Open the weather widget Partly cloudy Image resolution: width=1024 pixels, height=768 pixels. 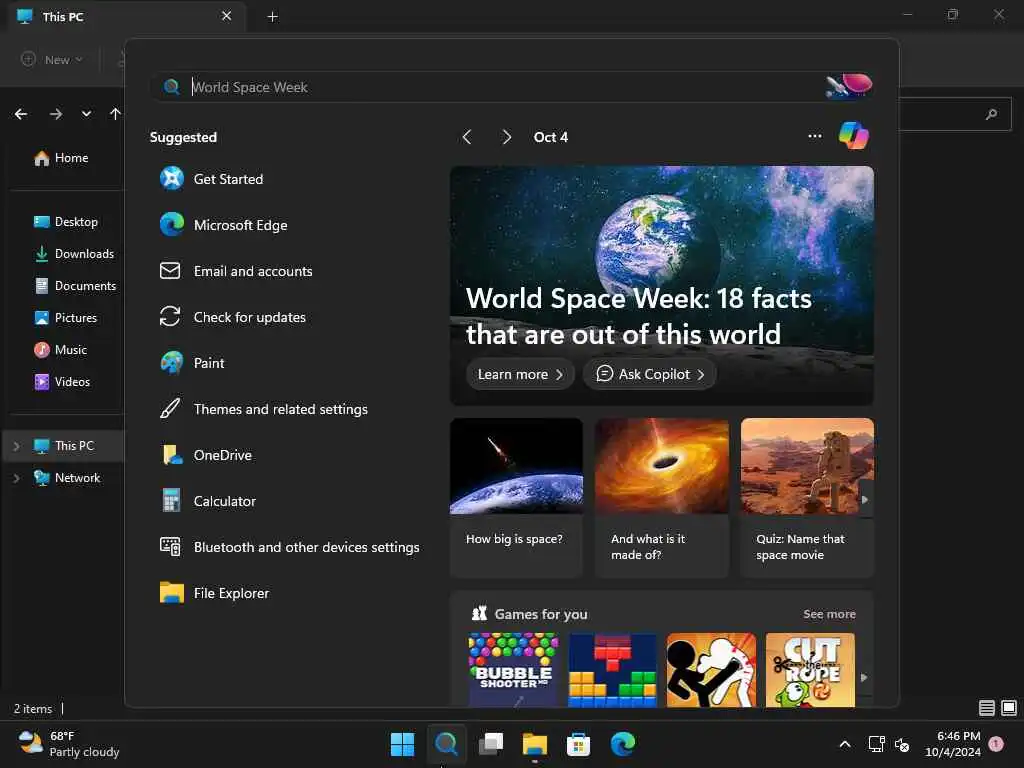point(69,744)
